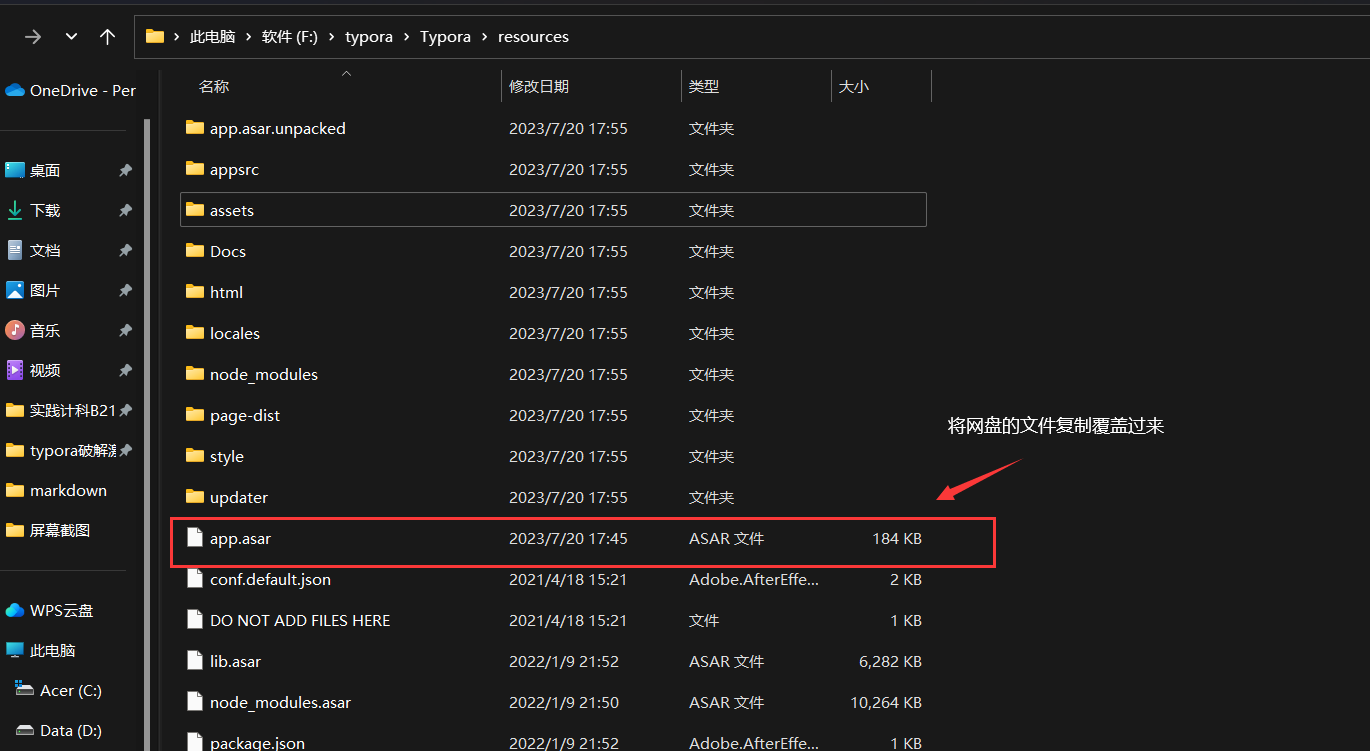The height and width of the screenshot is (751, 1370).
Task: Click resources in the breadcrumb path
Action: (x=533, y=37)
